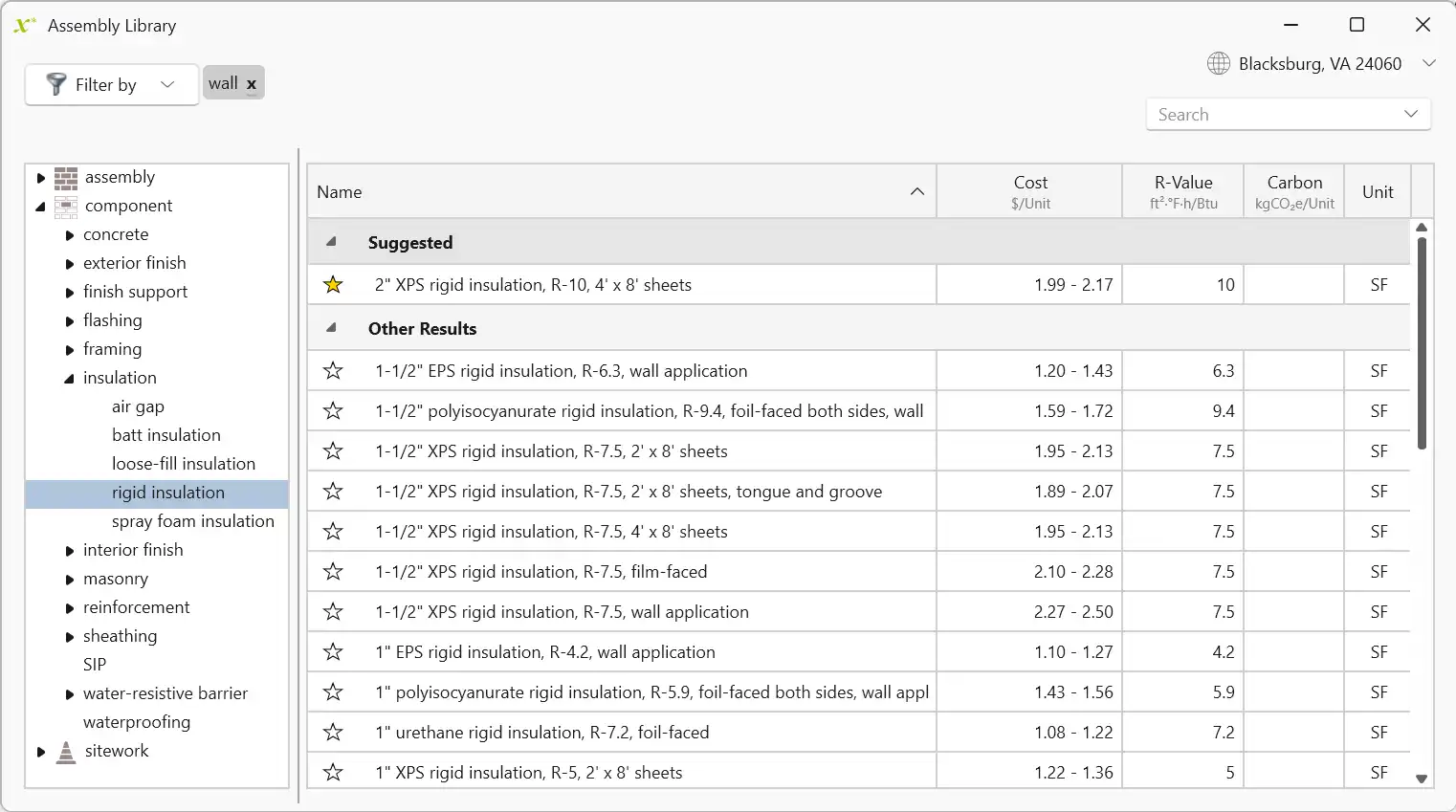Click the funnel icon in Filter by
The image size is (1456, 812).
coord(56,84)
